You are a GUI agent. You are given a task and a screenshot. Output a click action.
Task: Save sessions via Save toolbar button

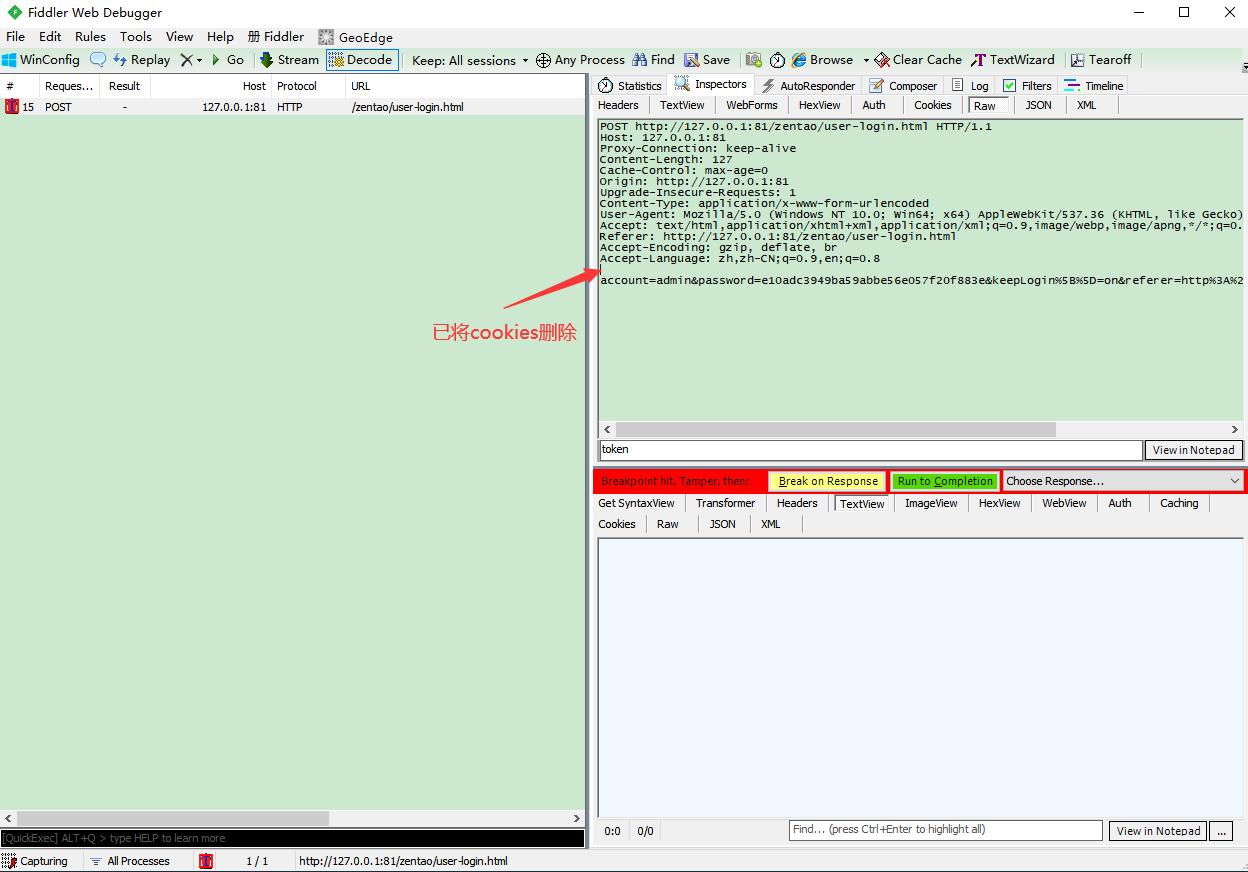pos(707,60)
